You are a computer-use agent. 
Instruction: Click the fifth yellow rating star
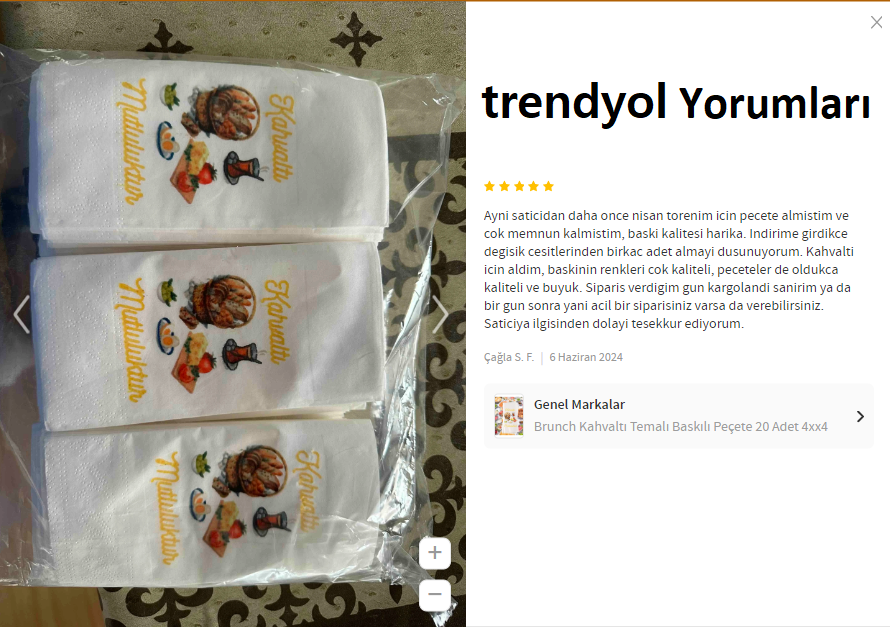548,186
